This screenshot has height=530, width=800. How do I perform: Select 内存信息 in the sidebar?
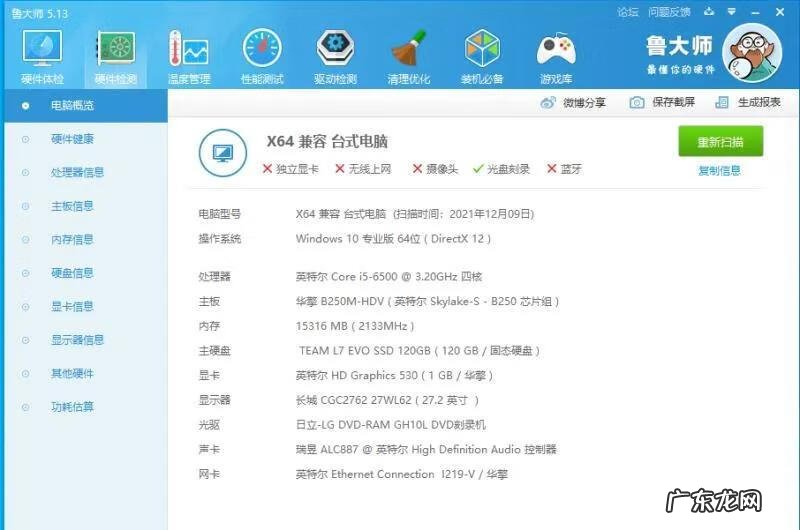pos(86,239)
